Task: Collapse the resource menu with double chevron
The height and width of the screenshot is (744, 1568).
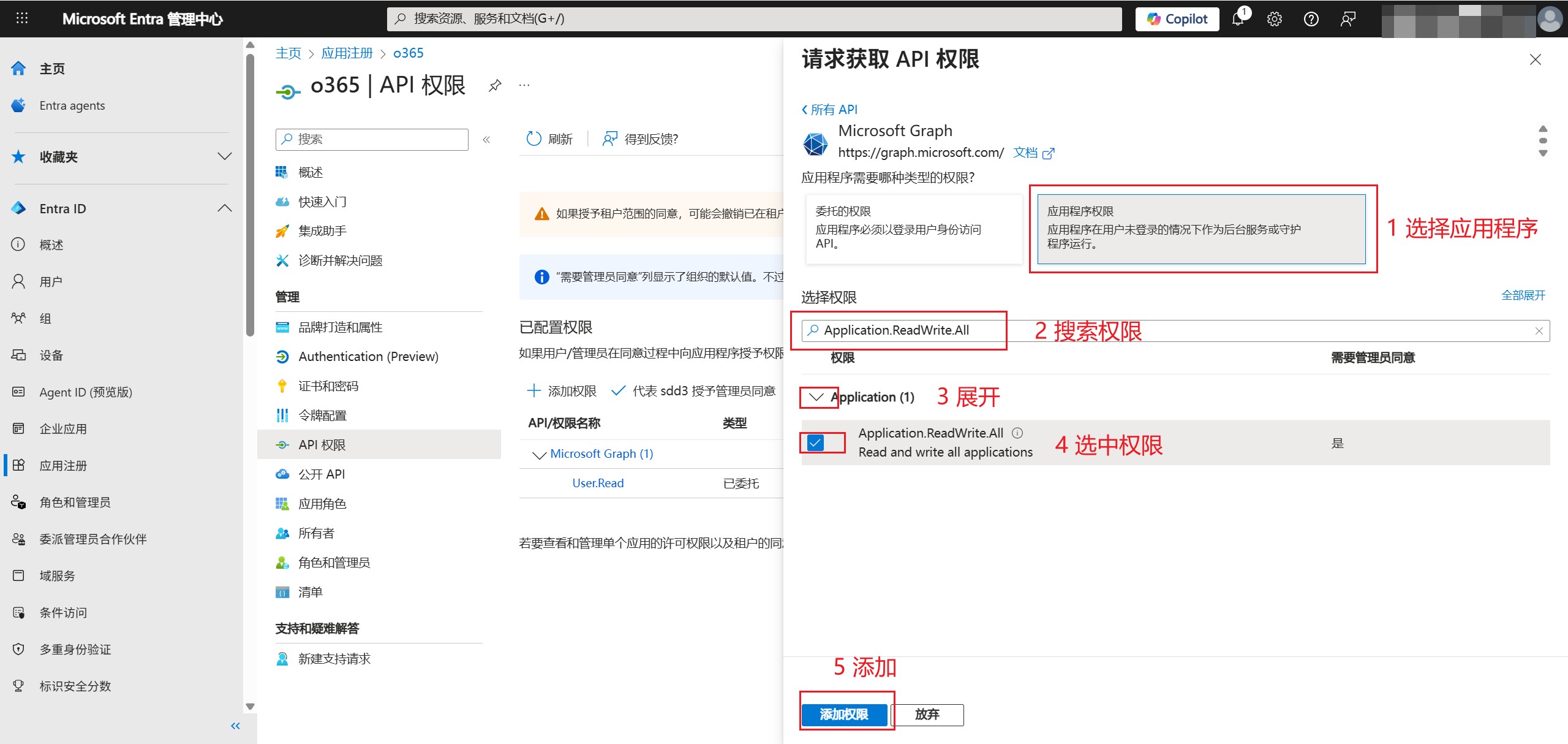Action: [x=486, y=140]
